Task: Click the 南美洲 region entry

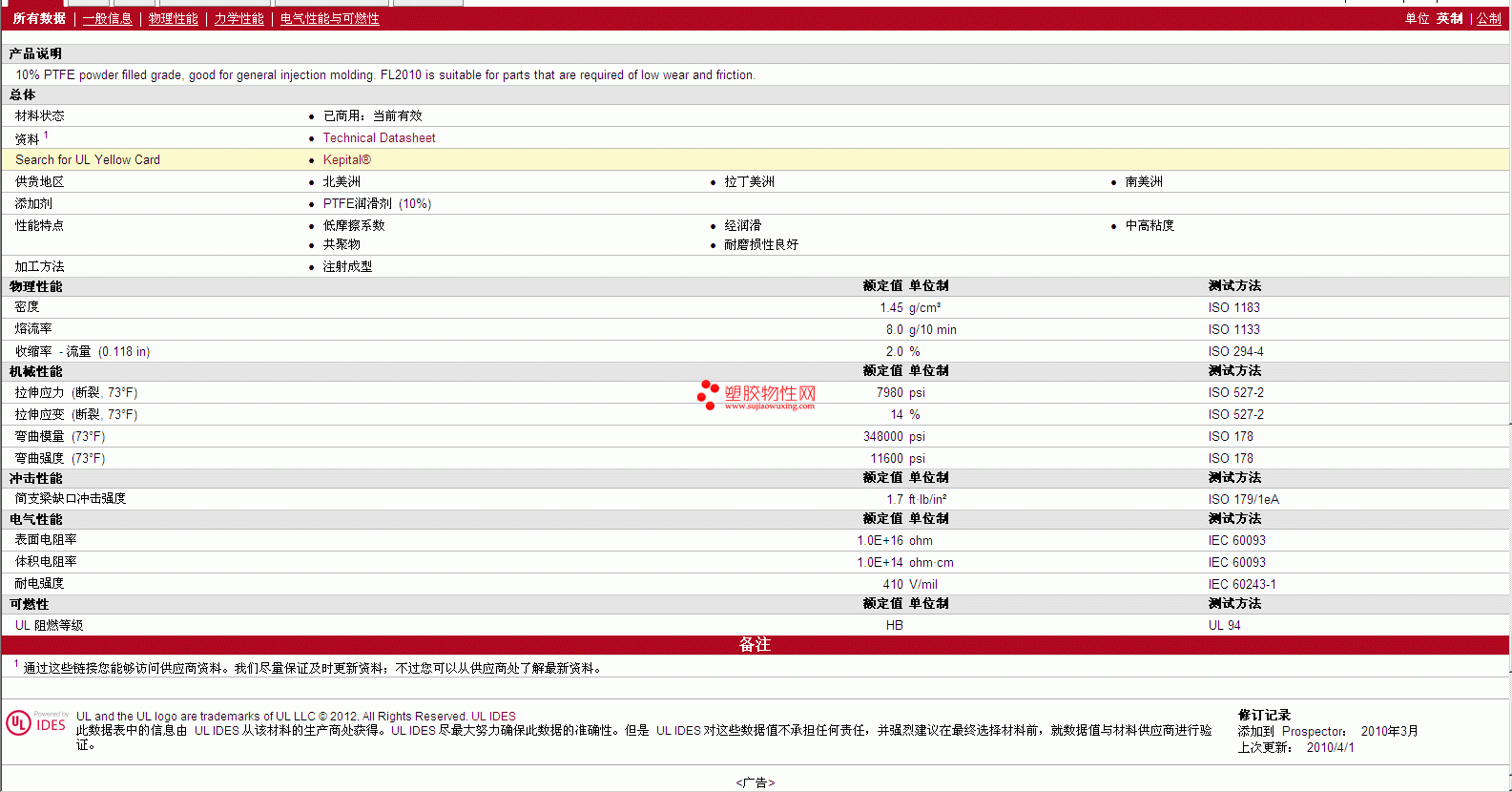Action: click(x=1144, y=181)
